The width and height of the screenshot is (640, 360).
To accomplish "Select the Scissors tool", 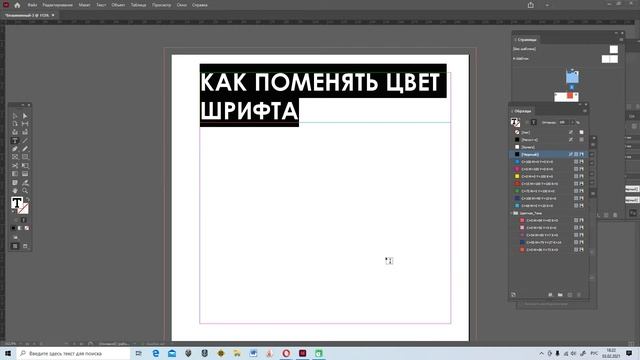I will click(x=15, y=166).
